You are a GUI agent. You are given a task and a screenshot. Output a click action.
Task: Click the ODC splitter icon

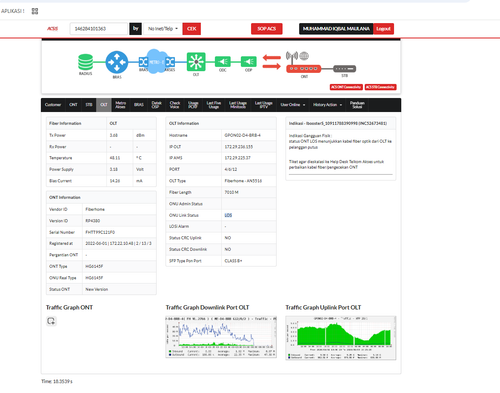click(x=223, y=62)
